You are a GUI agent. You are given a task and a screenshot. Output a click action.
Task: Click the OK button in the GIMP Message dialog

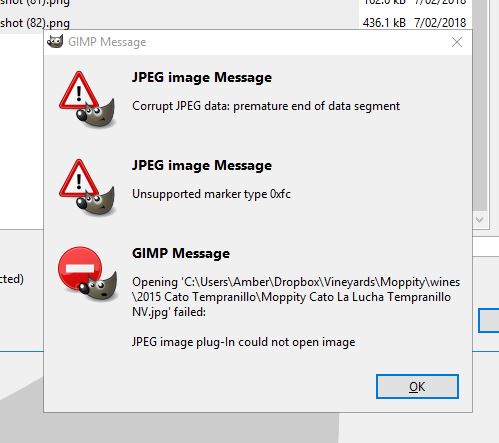point(417,386)
